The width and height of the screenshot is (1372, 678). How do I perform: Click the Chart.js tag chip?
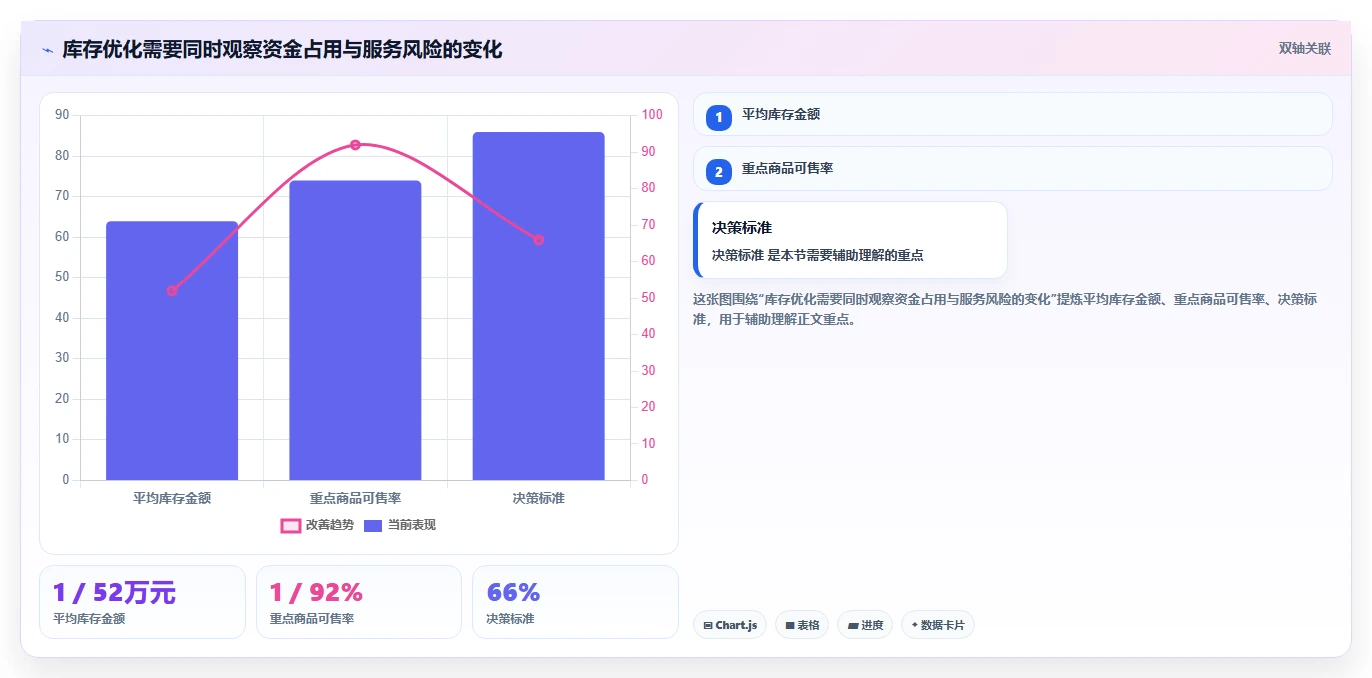pos(730,625)
